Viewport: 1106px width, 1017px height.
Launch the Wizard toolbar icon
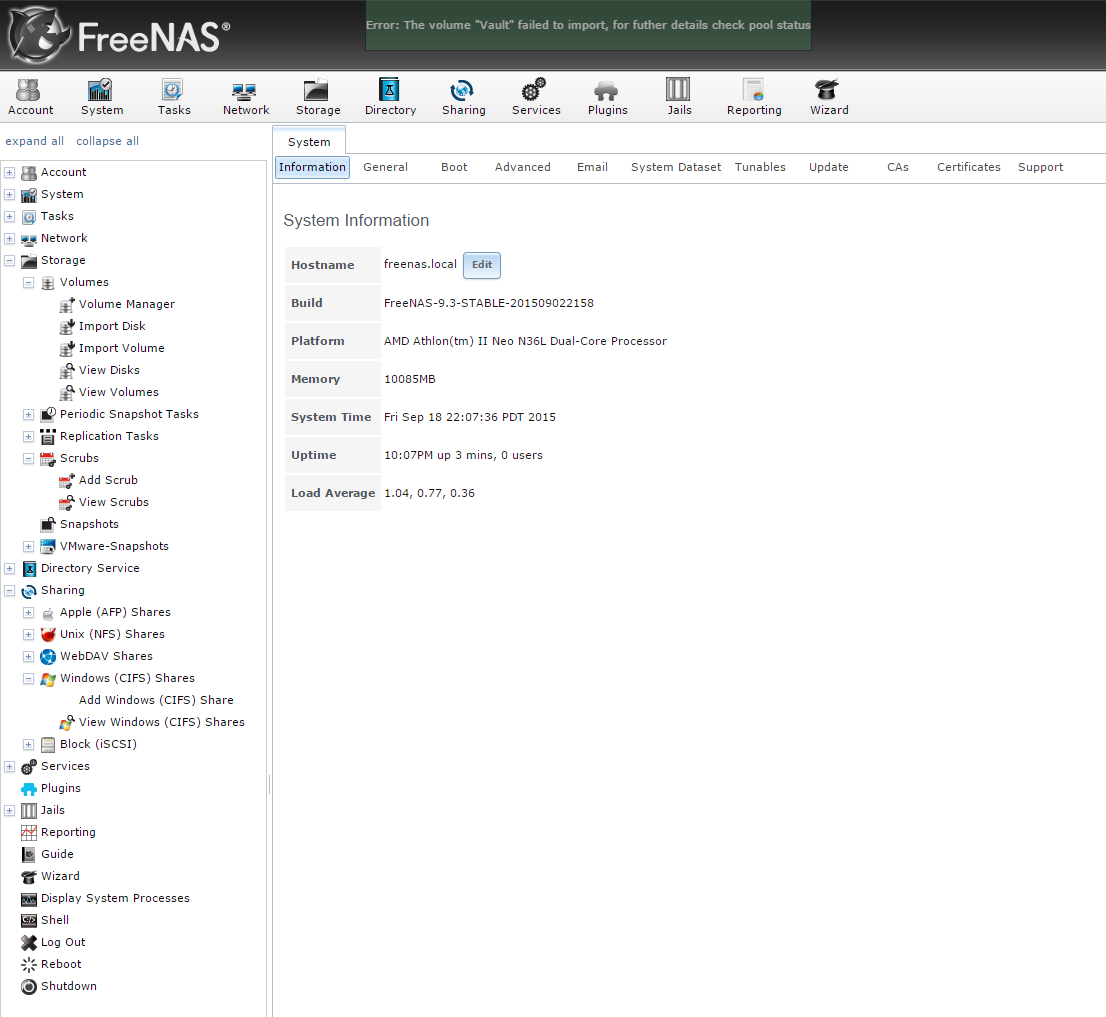click(x=829, y=97)
